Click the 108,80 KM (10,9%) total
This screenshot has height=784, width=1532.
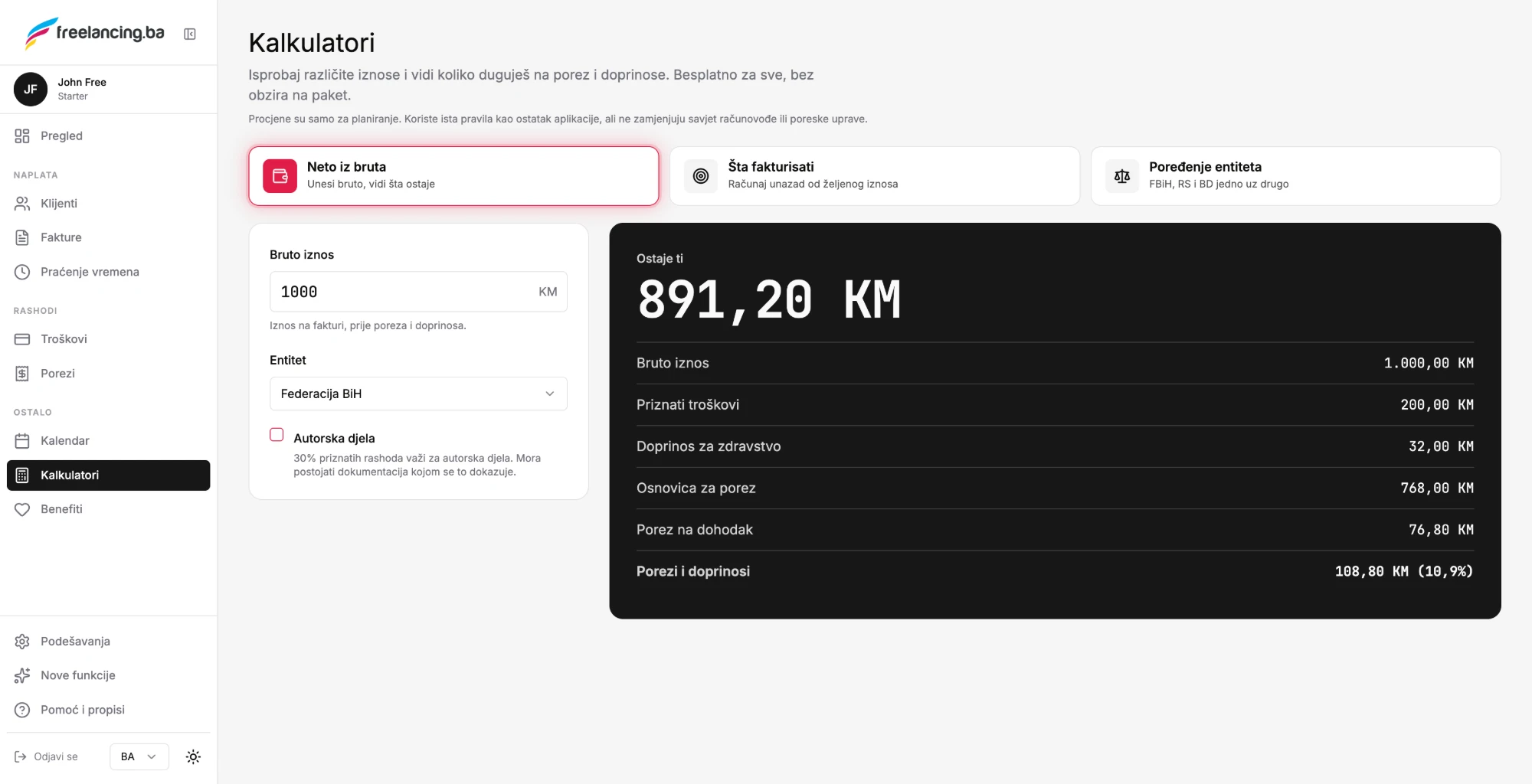tap(1403, 571)
